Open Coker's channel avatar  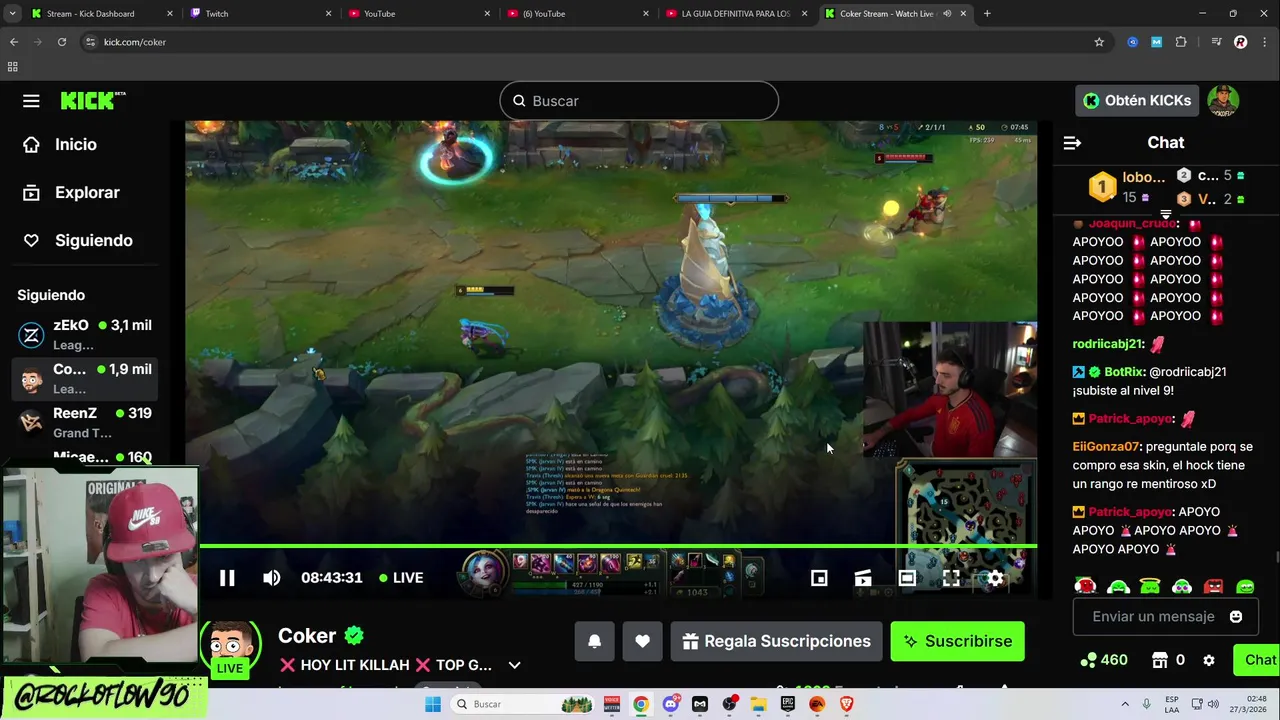click(230, 647)
